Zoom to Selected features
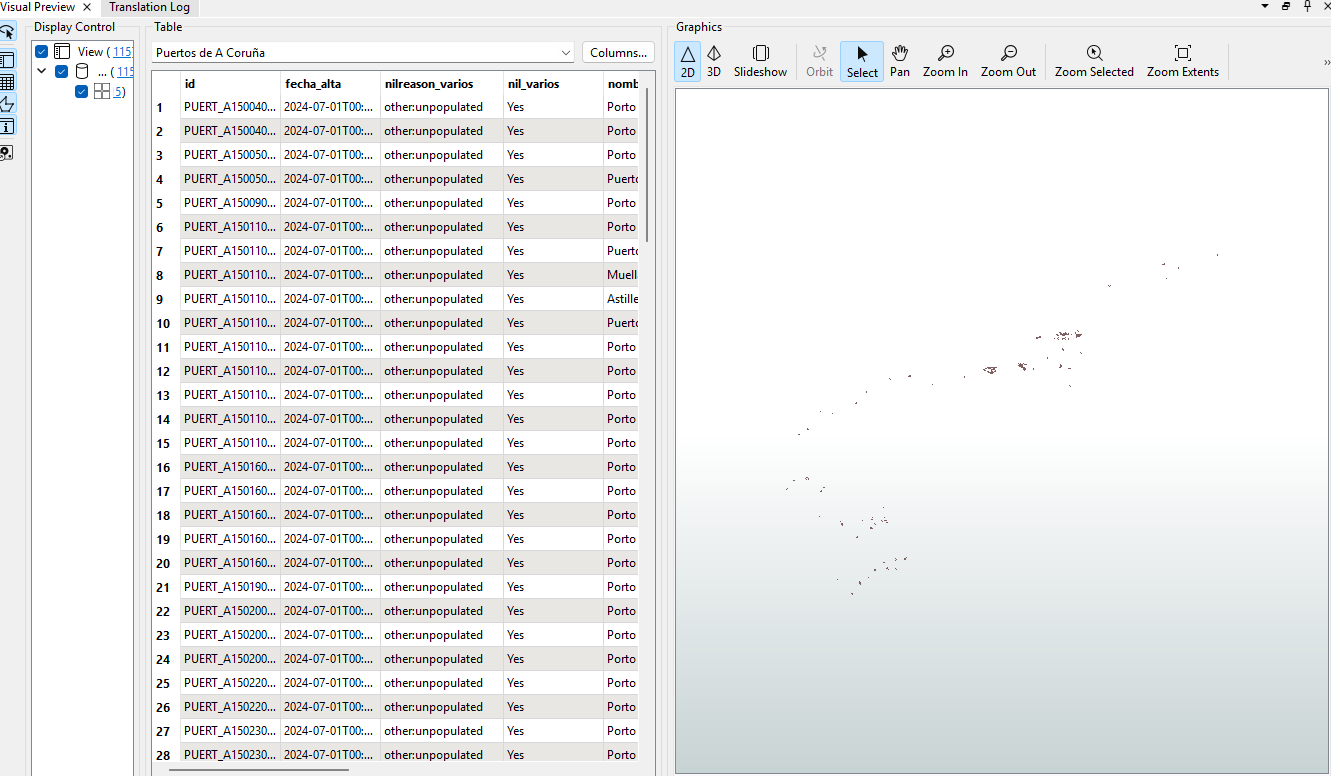 pos(1094,61)
